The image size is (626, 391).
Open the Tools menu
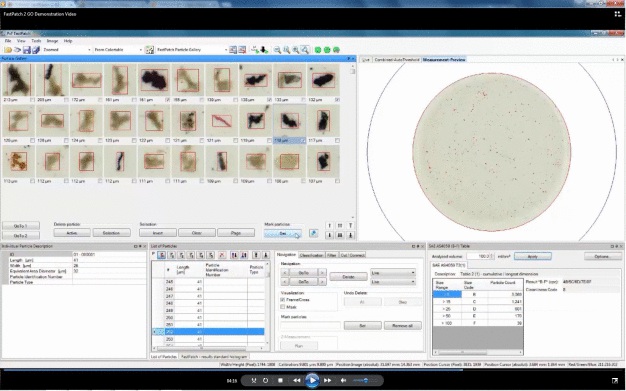pyautogui.click(x=36, y=41)
